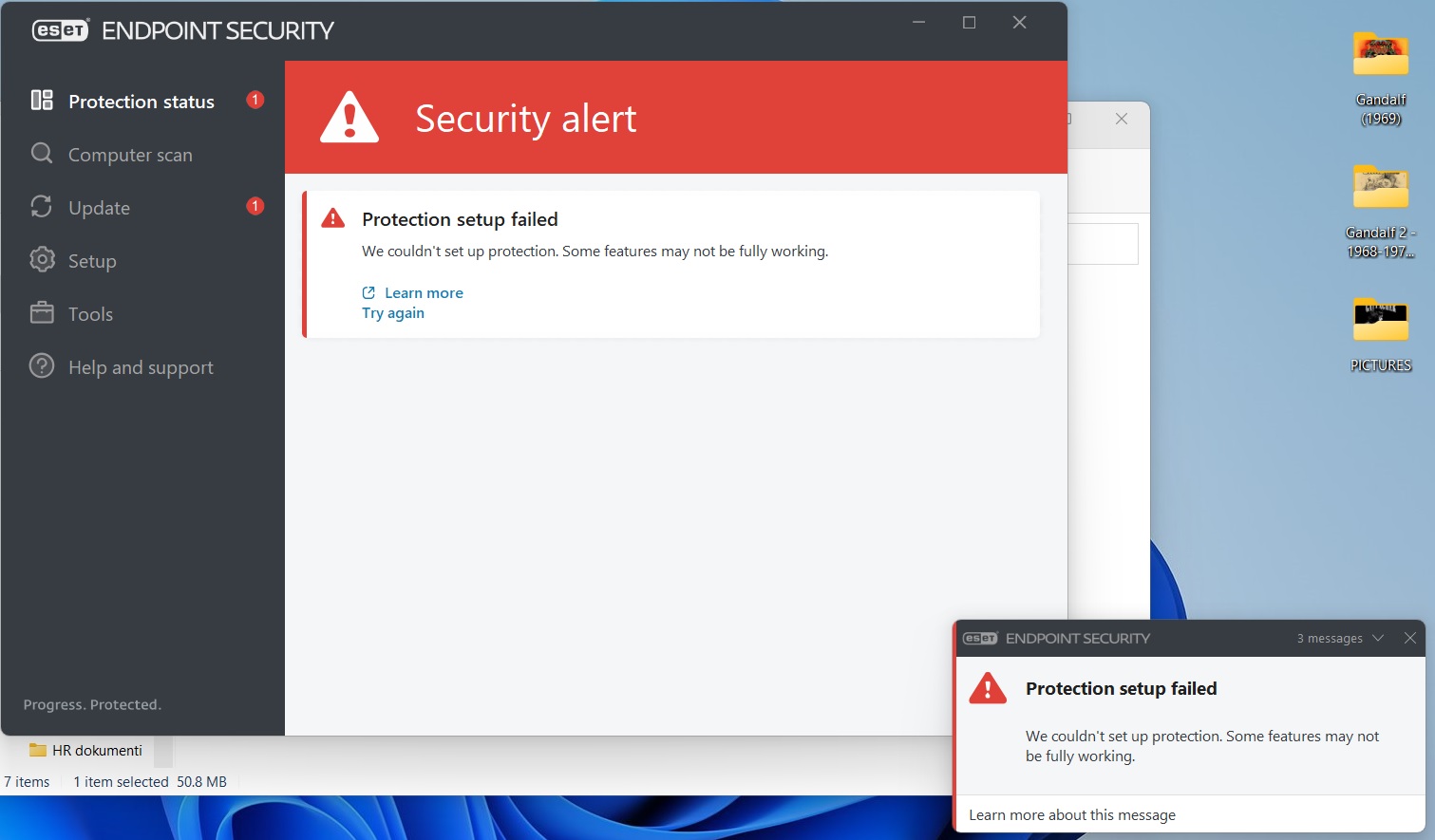The height and width of the screenshot is (840, 1435).
Task: Click the Setup gear icon
Action: tap(42, 259)
